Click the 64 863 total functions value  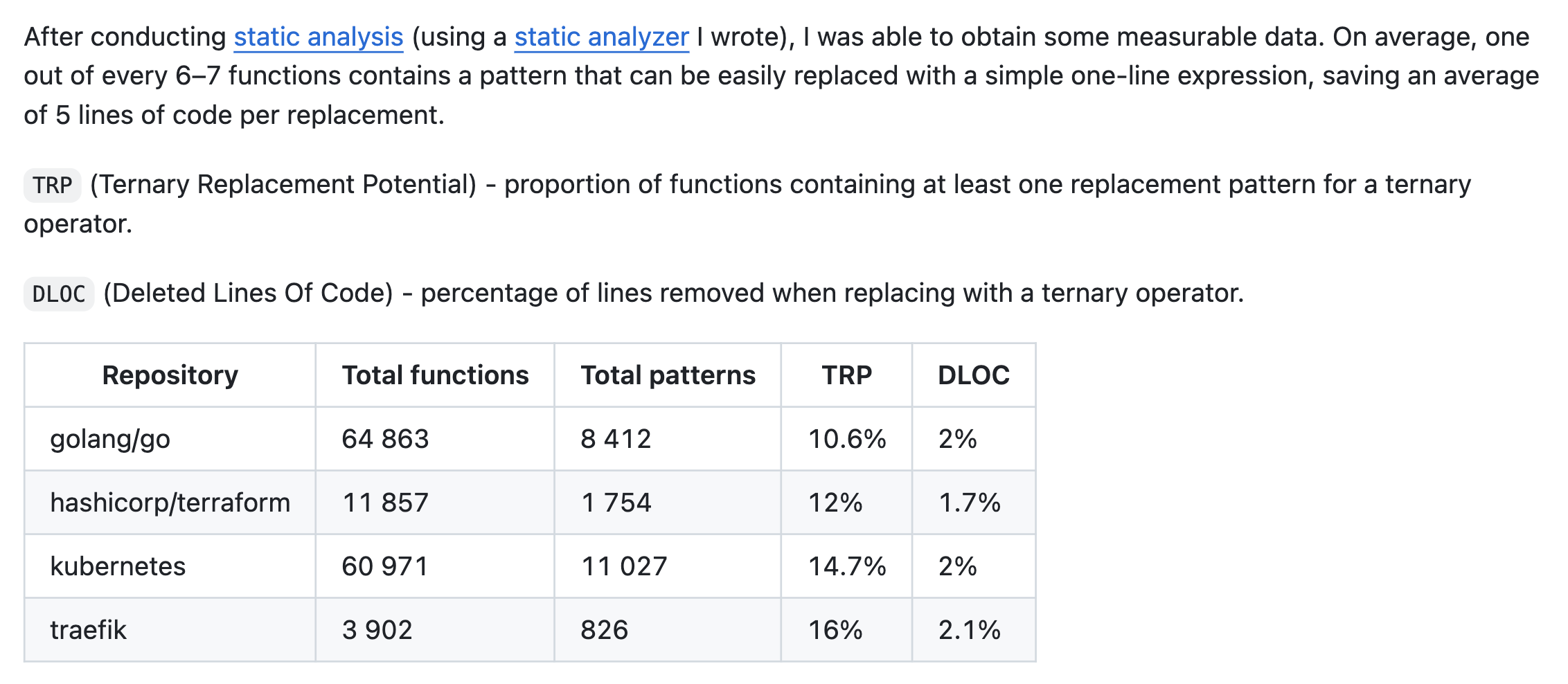[385, 439]
